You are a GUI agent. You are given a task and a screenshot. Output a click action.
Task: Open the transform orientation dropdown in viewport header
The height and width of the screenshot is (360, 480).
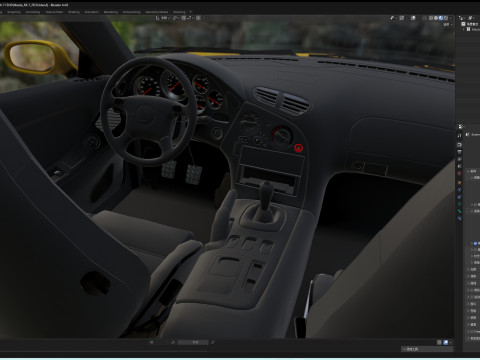click(162, 18)
